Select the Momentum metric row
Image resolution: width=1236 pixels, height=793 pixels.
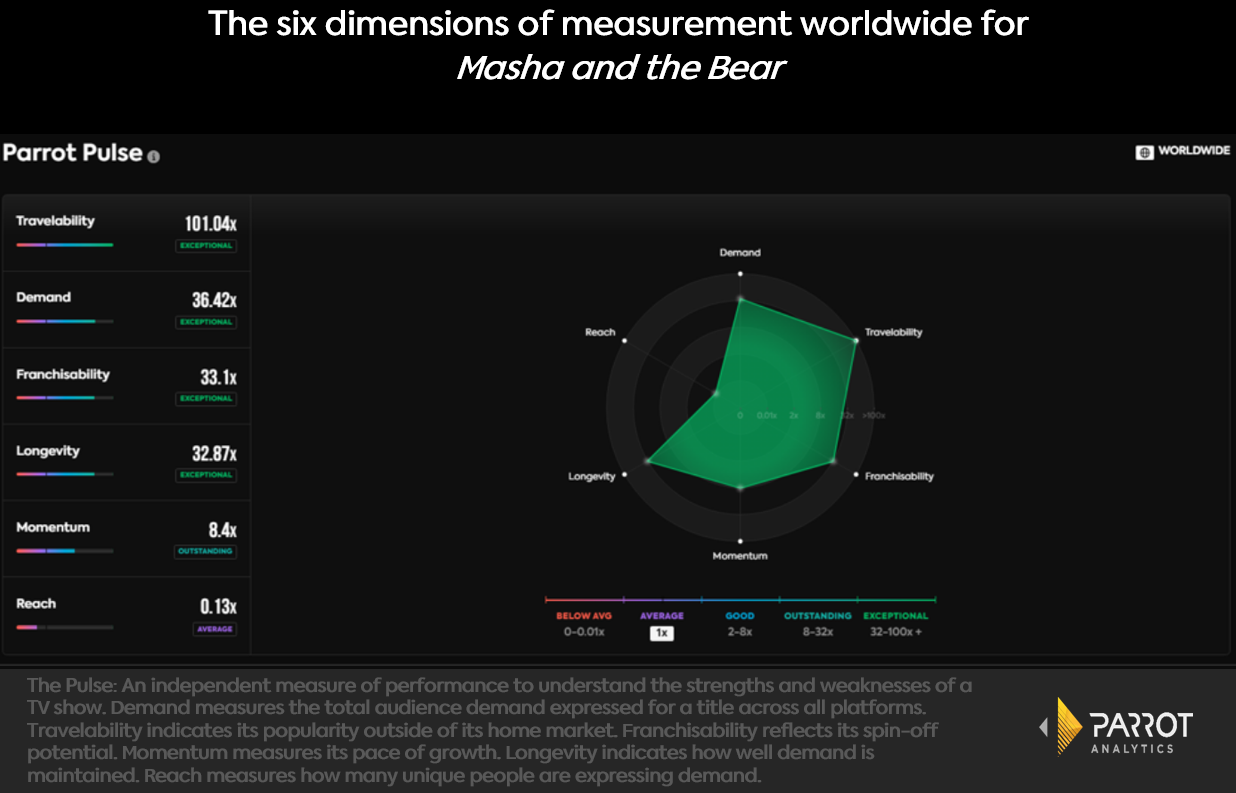coord(126,539)
